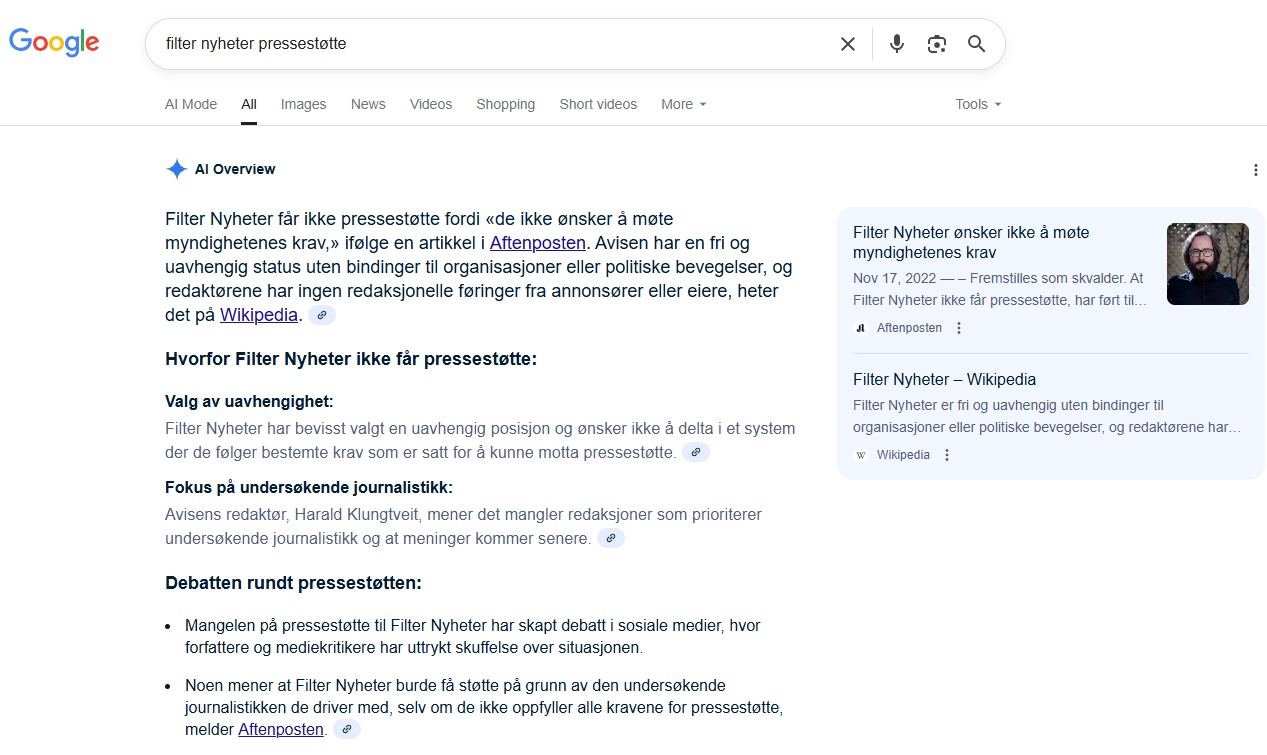The image size is (1267, 755).
Task: Click source link chip after 'meninger kommer senere'
Action: (611, 538)
